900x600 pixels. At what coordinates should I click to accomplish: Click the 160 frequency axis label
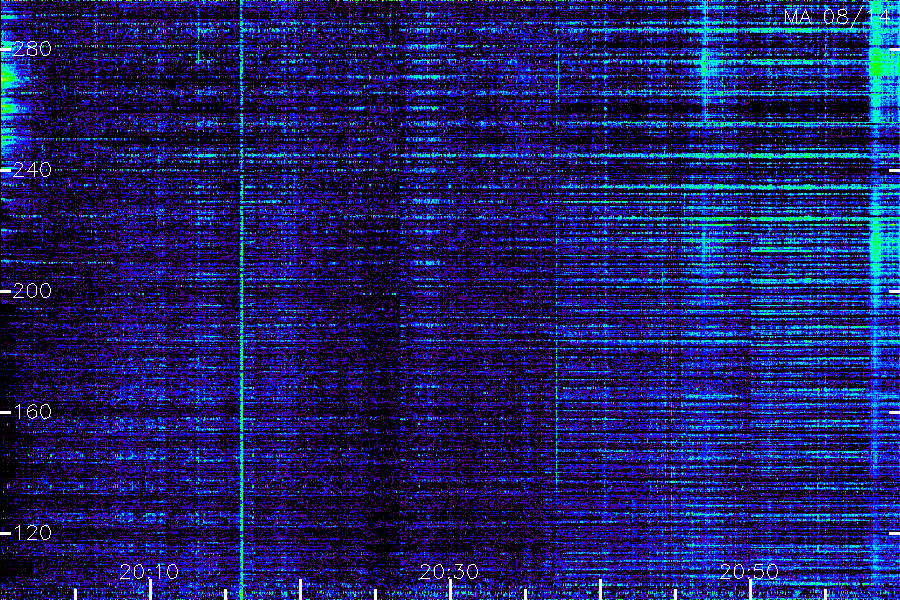click(32, 412)
